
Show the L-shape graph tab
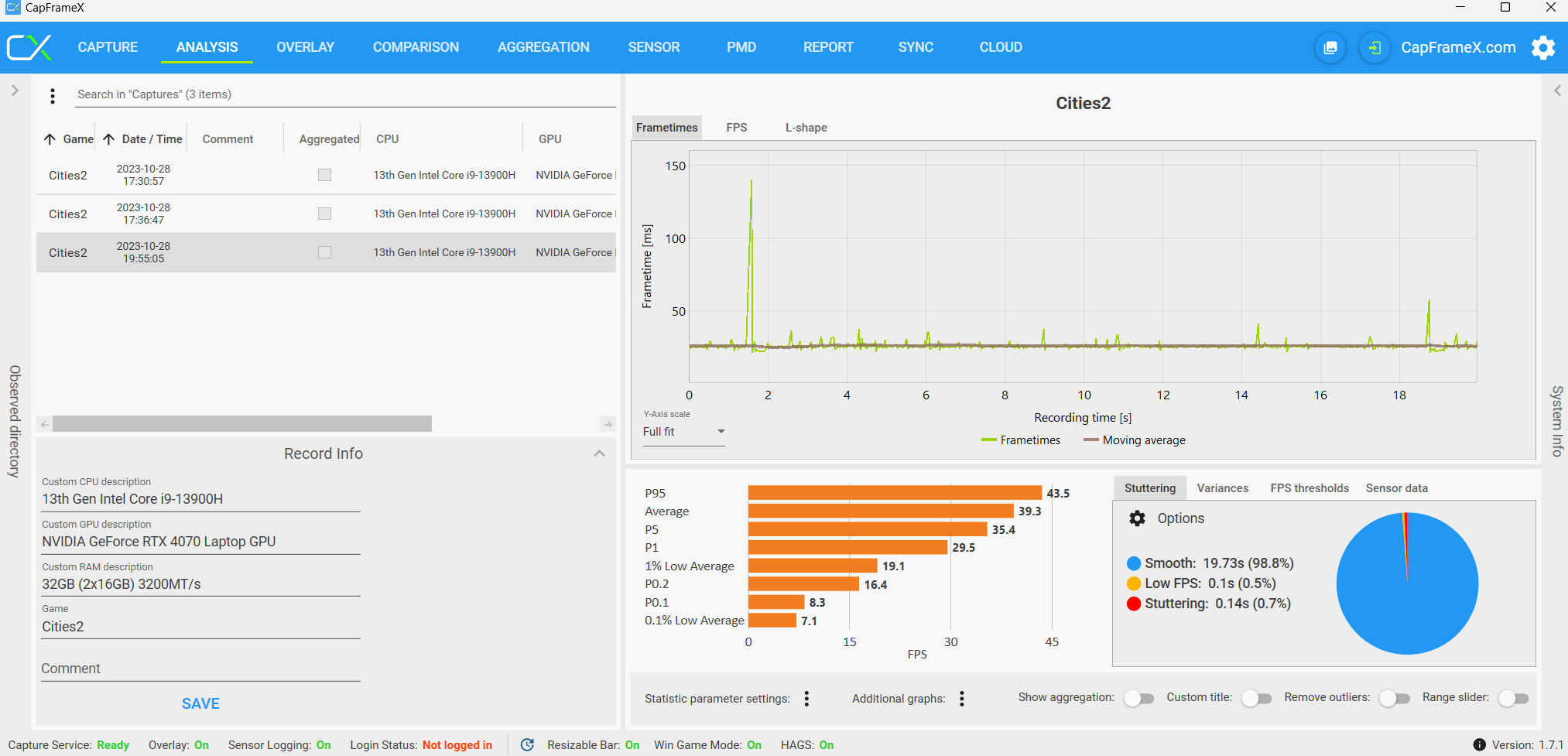click(806, 128)
